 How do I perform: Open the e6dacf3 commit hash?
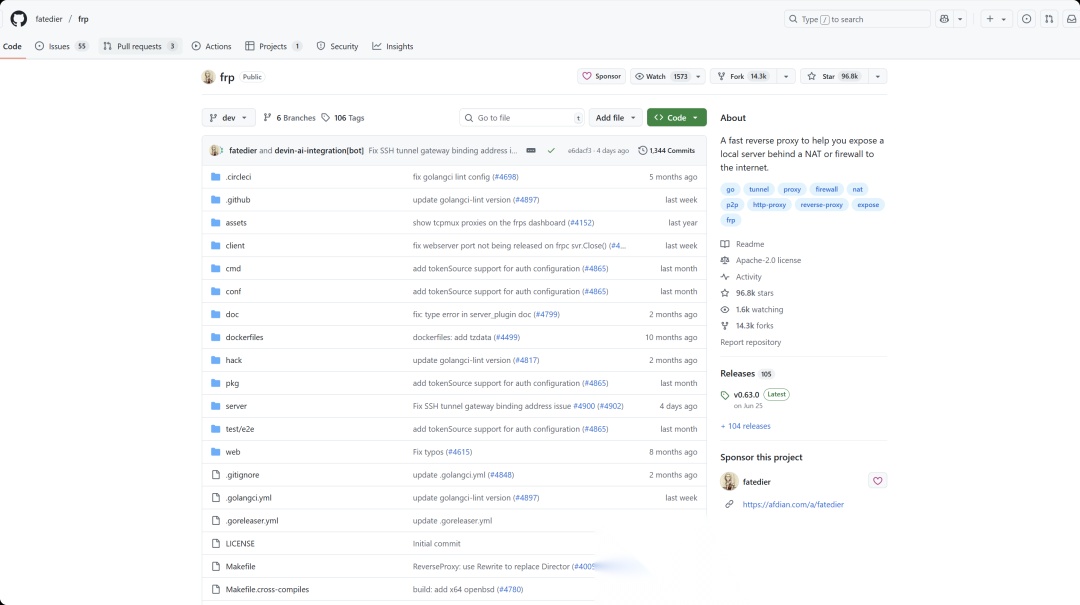pyautogui.click(x=579, y=150)
